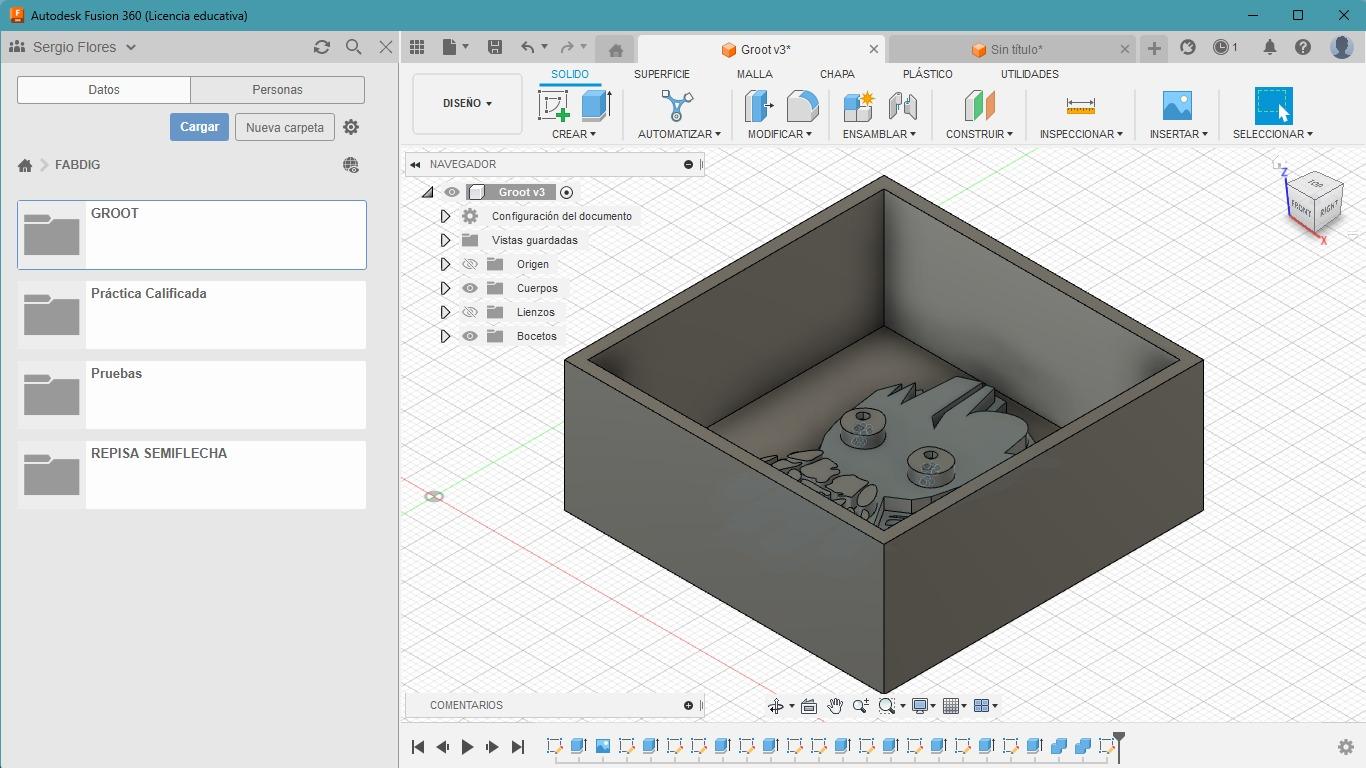Go to the Home tab icon

(x=616, y=50)
